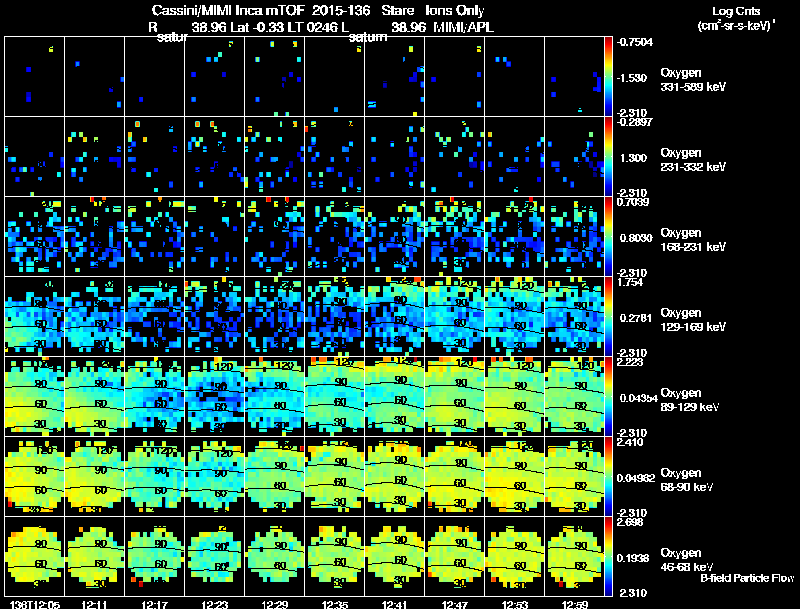
Task: Open the 168-231 keV panel at 12:35
Action: [x=335, y=237]
